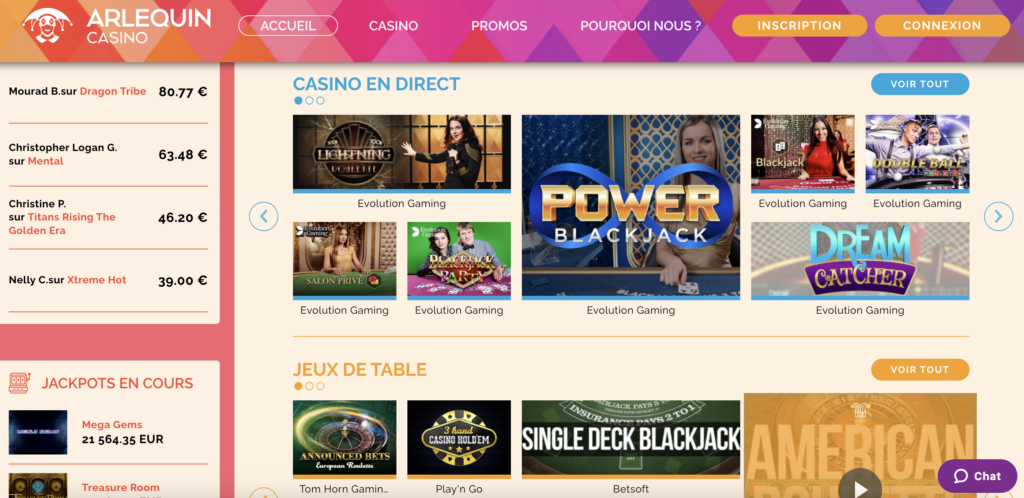Open the Dragon Tribe winner link
The height and width of the screenshot is (498, 1024).
click(x=113, y=91)
